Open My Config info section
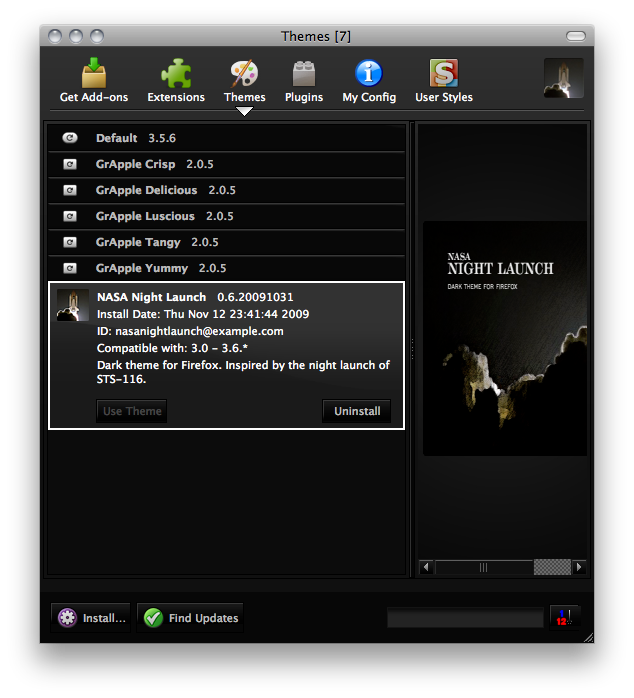Viewport: 634px width, 698px height. point(369,80)
